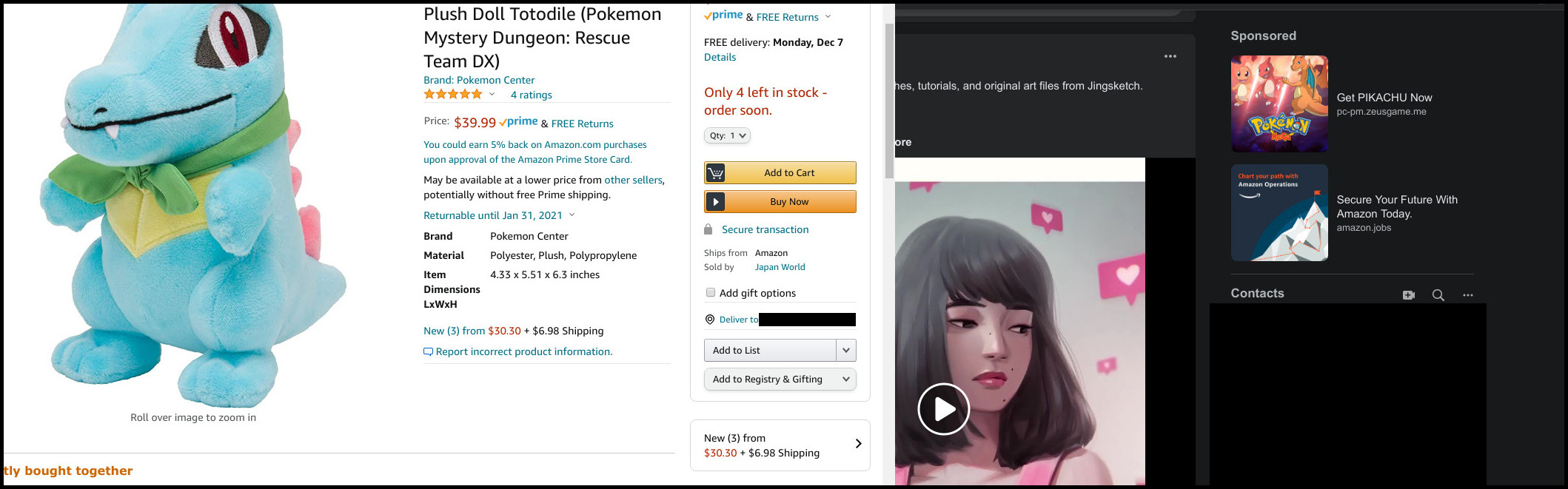
Task: Click the location pin icon
Action: tap(710, 320)
